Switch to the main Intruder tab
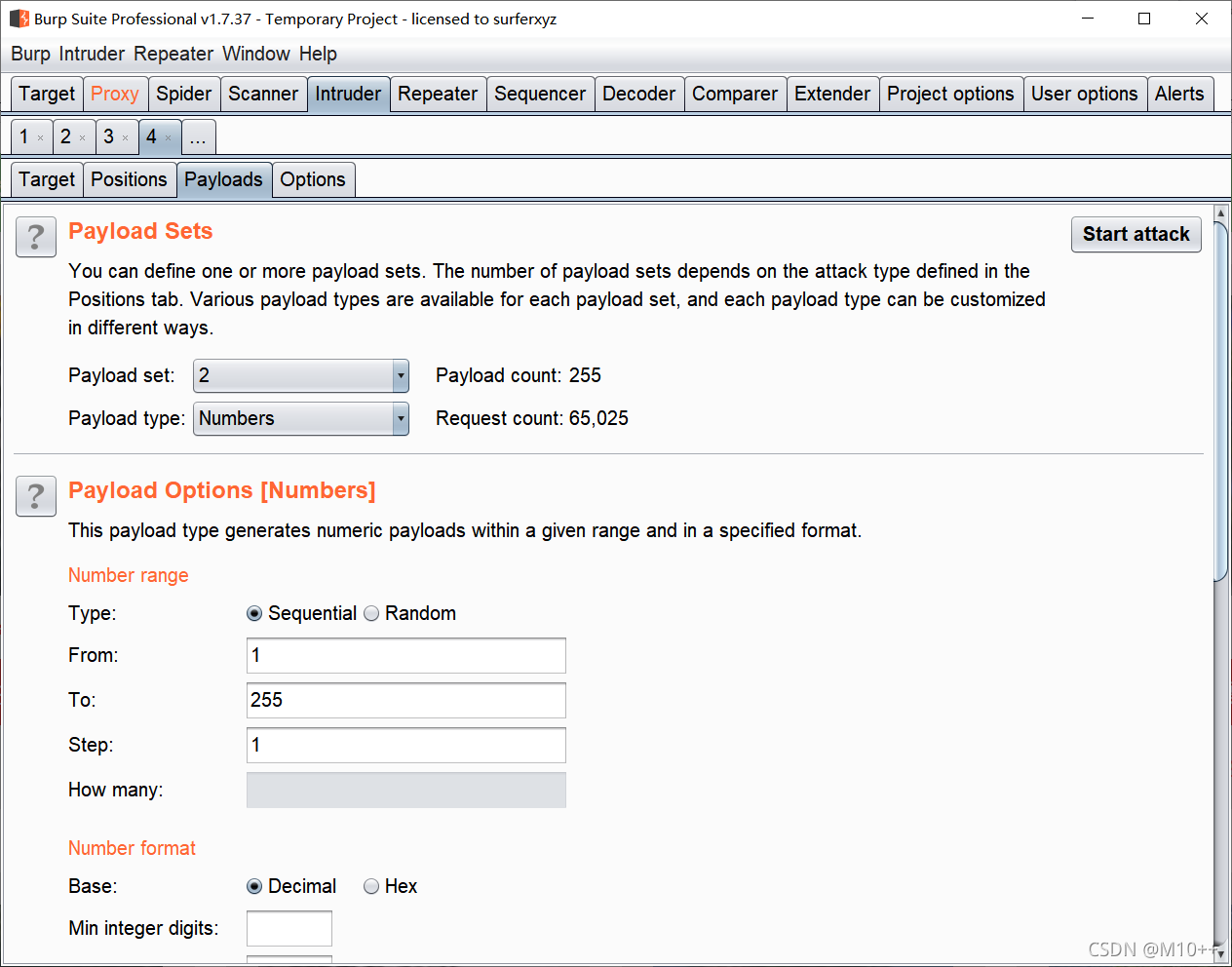The height and width of the screenshot is (967, 1232). point(348,94)
